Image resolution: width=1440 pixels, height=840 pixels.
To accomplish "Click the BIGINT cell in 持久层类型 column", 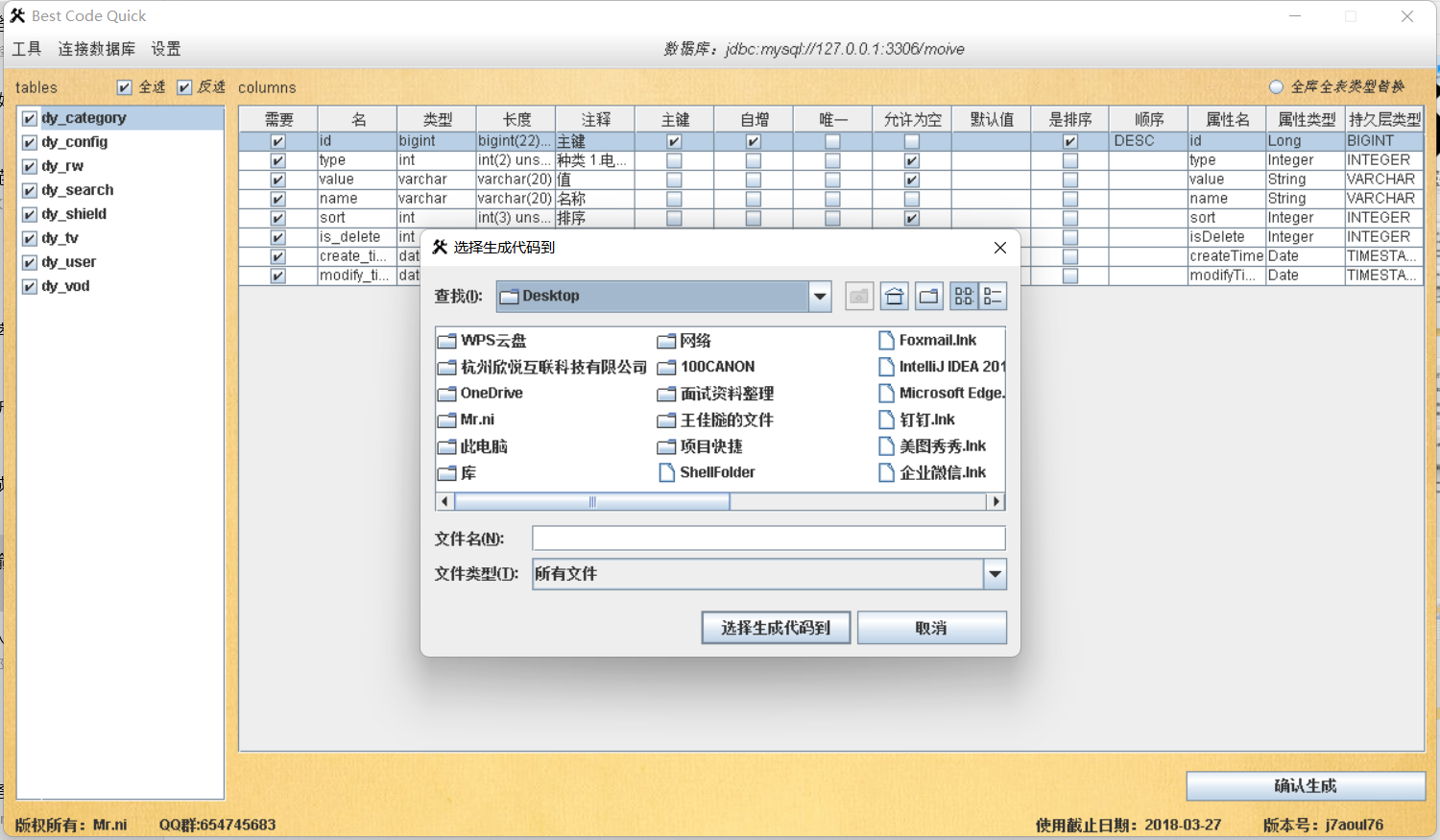I will coord(1384,141).
